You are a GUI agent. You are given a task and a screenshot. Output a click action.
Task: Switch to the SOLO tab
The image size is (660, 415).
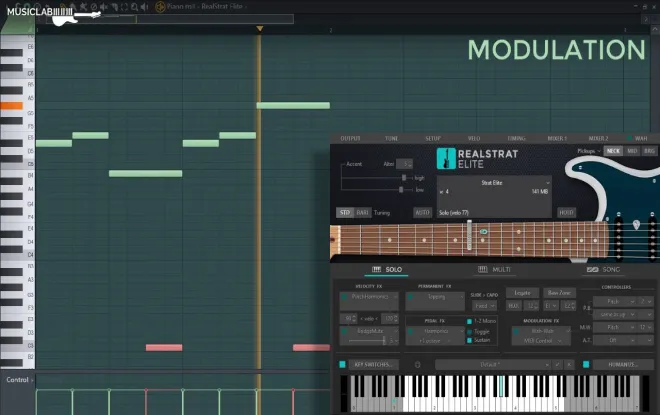pyautogui.click(x=387, y=269)
